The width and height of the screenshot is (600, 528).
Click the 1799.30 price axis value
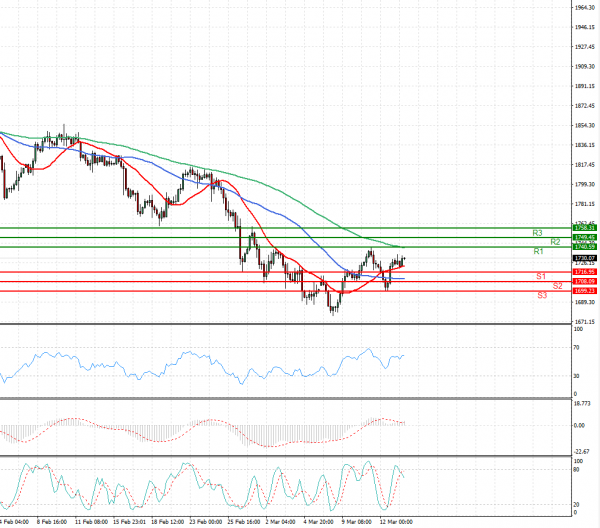click(x=585, y=184)
